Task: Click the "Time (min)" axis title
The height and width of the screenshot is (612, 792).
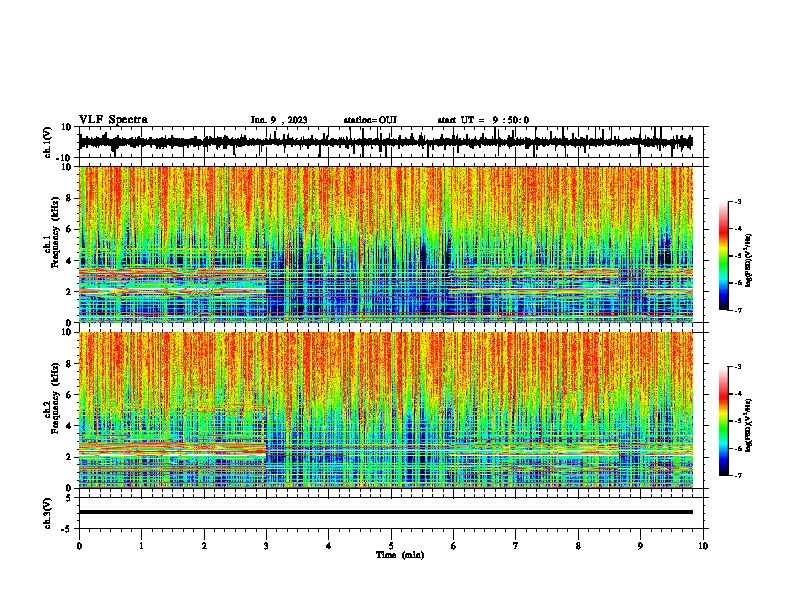Action: click(400, 555)
